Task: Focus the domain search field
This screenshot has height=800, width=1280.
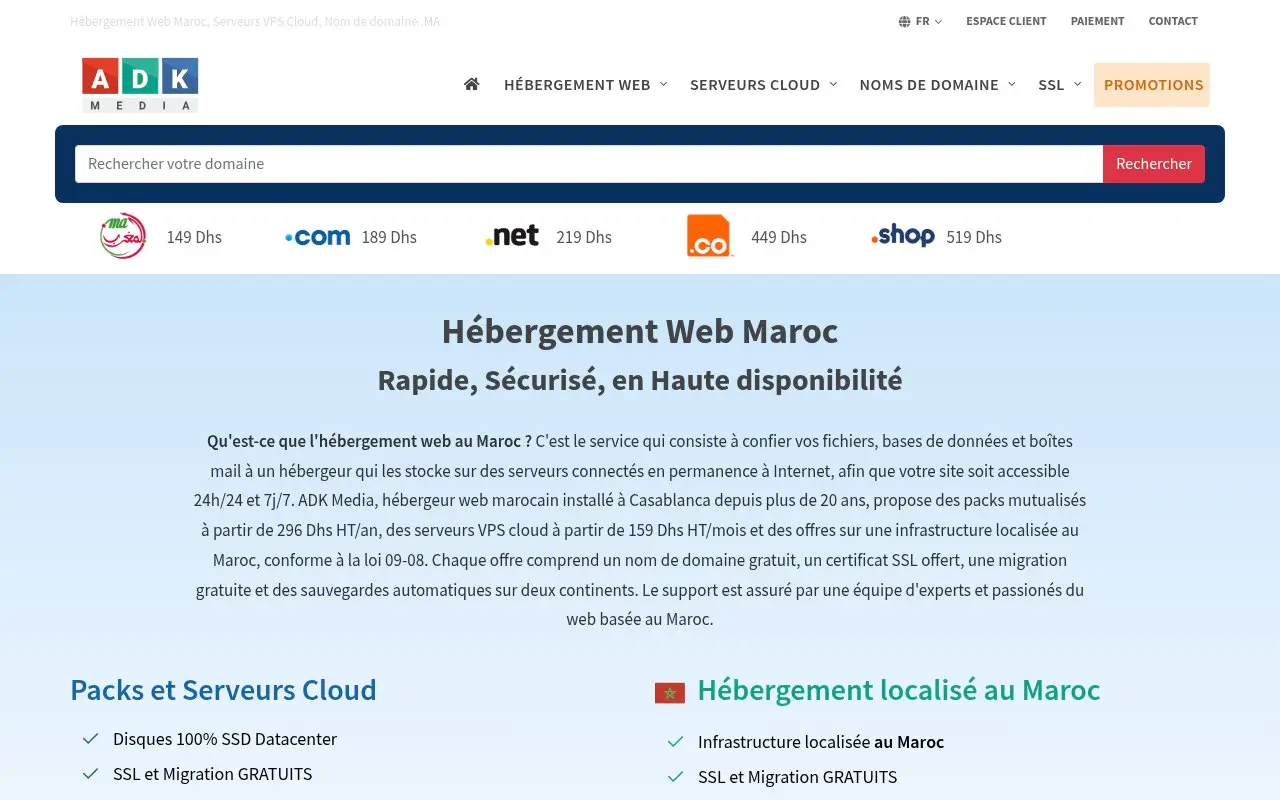Action: click(589, 164)
